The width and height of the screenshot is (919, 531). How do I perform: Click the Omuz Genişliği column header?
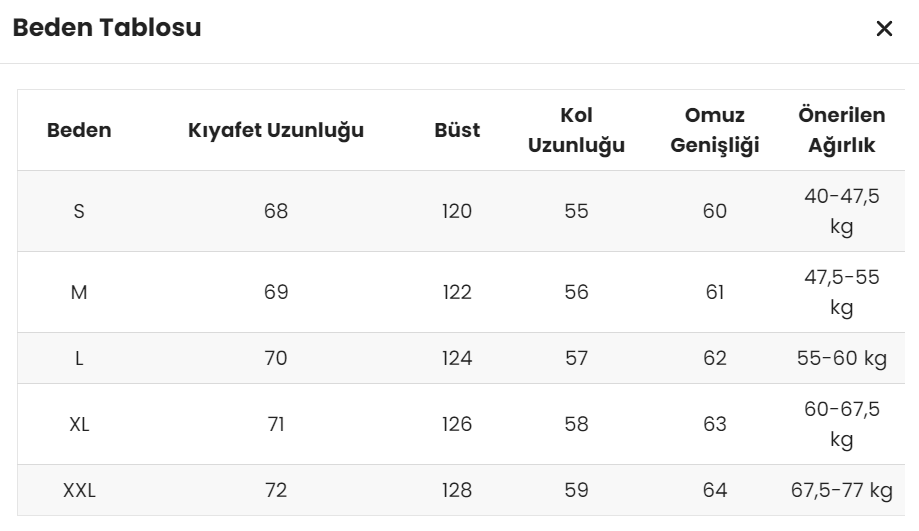714,130
